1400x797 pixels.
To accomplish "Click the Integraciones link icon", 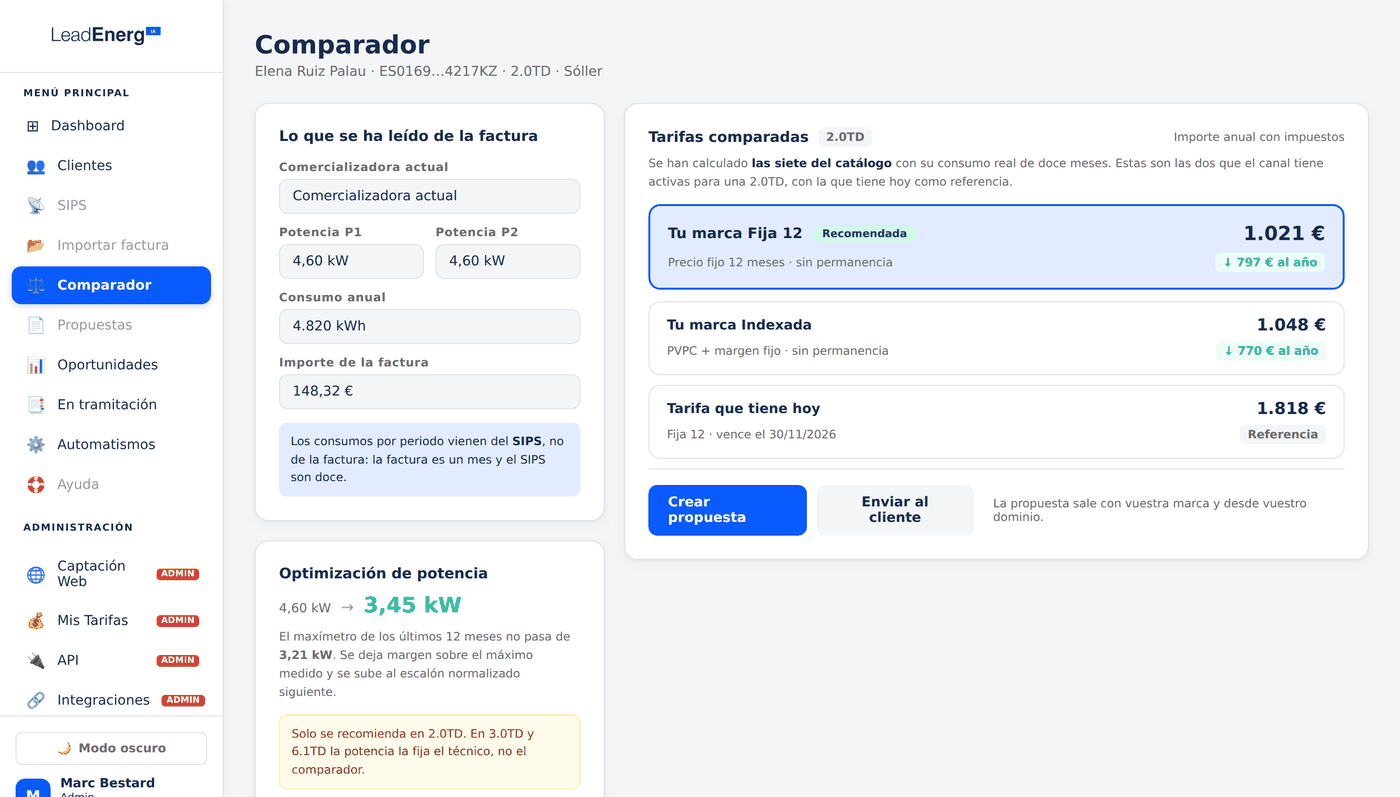I will point(36,701).
